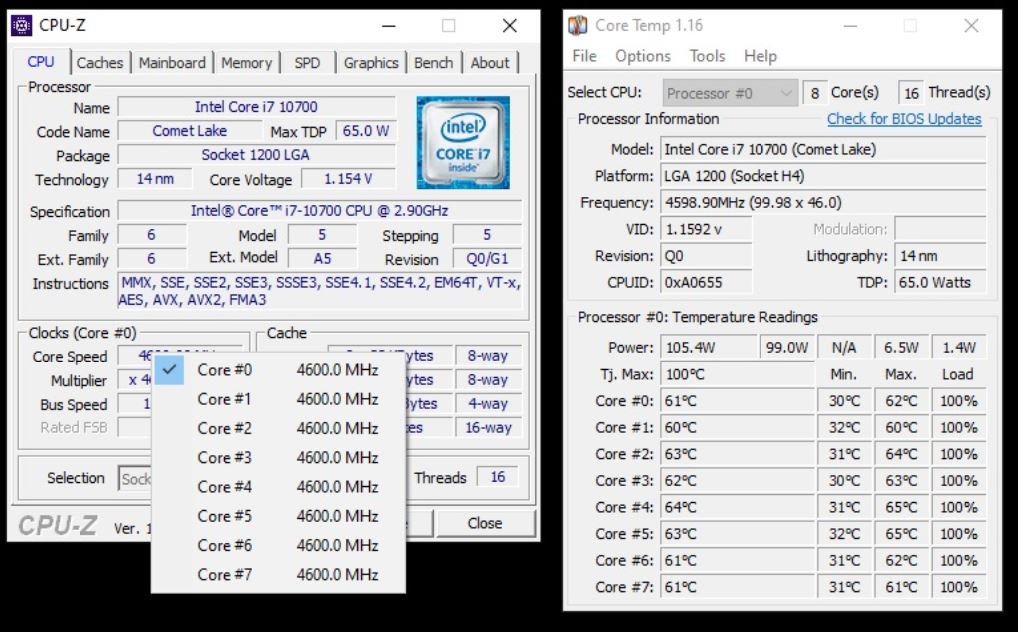Open the socket Selection combo box
Screen dimensions: 1018x632
tap(135, 479)
